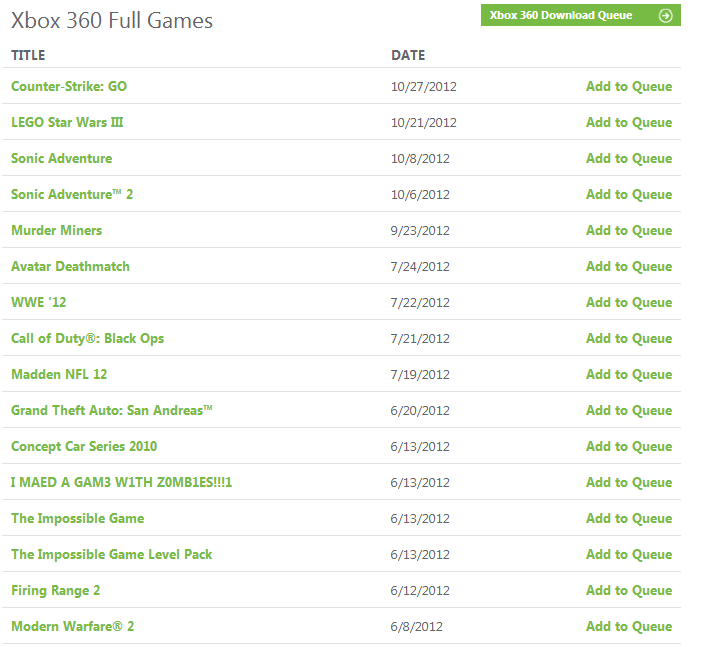Image resolution: width=709 pixels, height=647 pixels.
Task: Add Counter-Strike: GO to the queue
Action: [x=629, y=86]
